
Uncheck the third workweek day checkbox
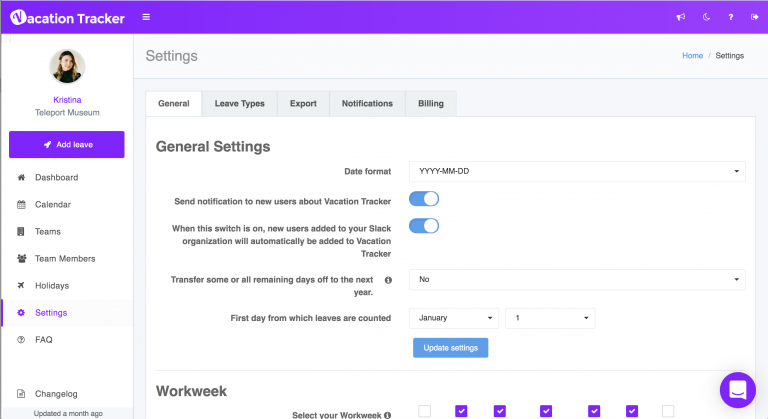tap(500, 411)
